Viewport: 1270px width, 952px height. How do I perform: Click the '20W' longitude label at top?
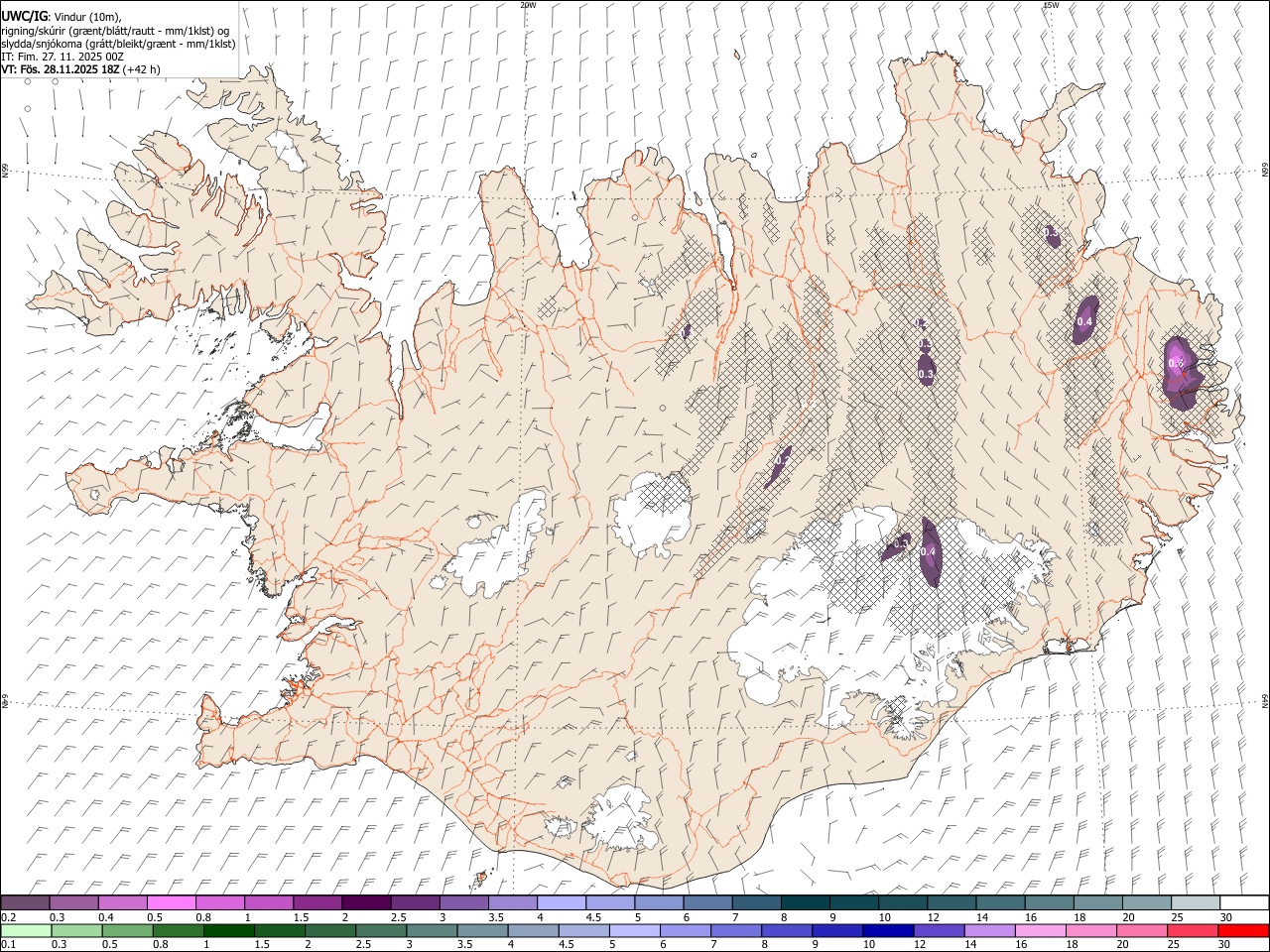pyautogui.click(x=528, y=5)
